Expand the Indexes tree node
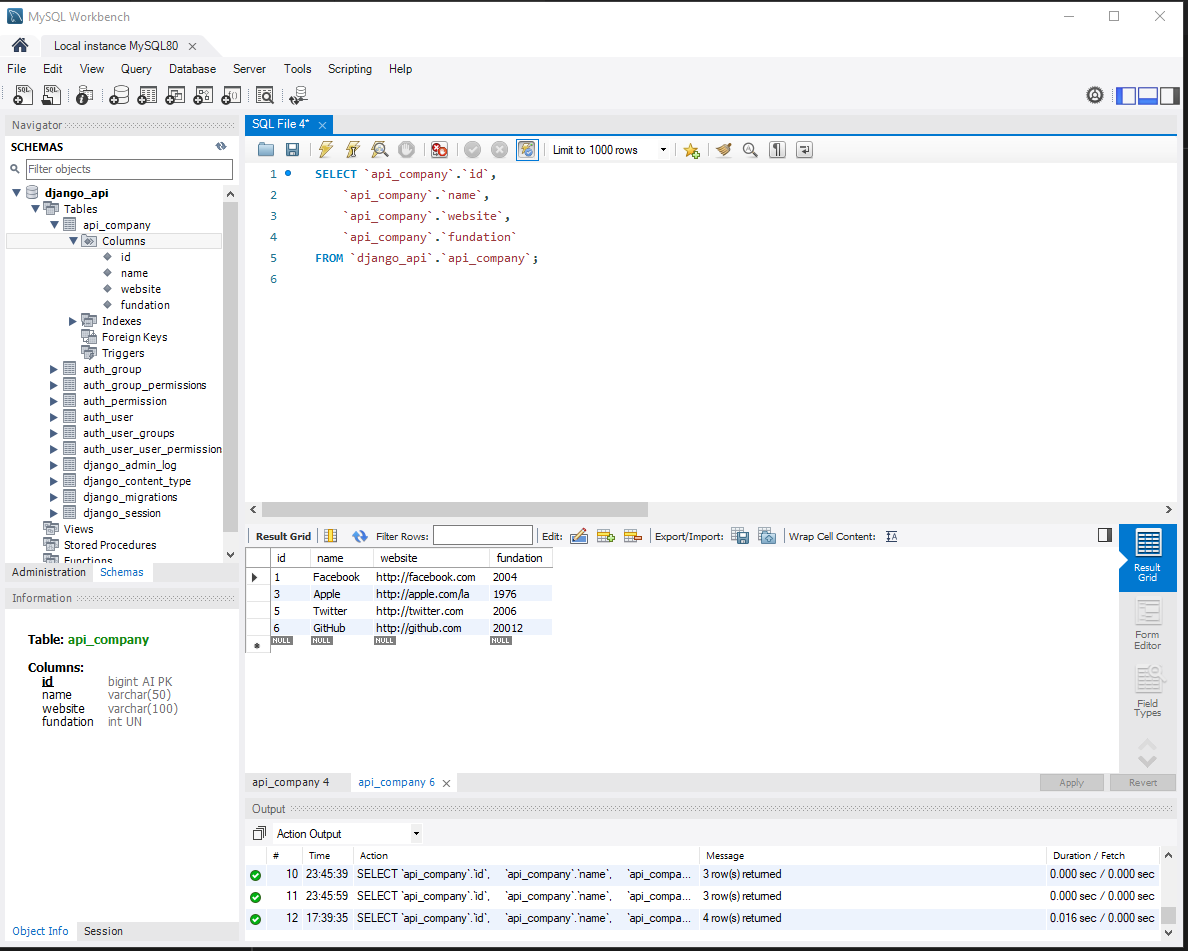 [x=73, y=321]
